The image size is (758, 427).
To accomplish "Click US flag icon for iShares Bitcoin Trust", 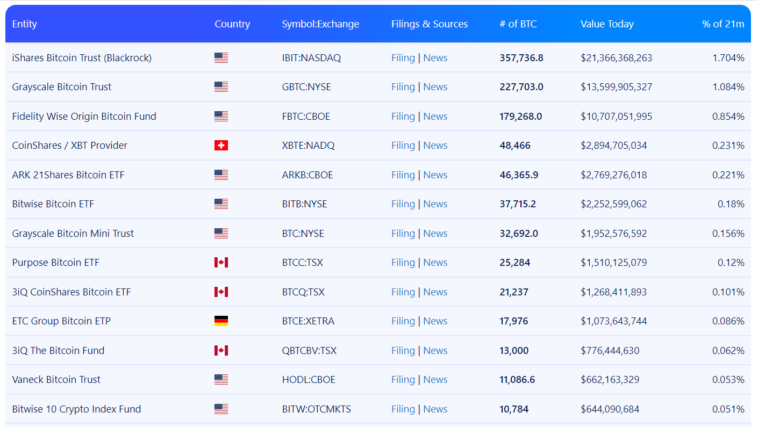I will point(221,58).
